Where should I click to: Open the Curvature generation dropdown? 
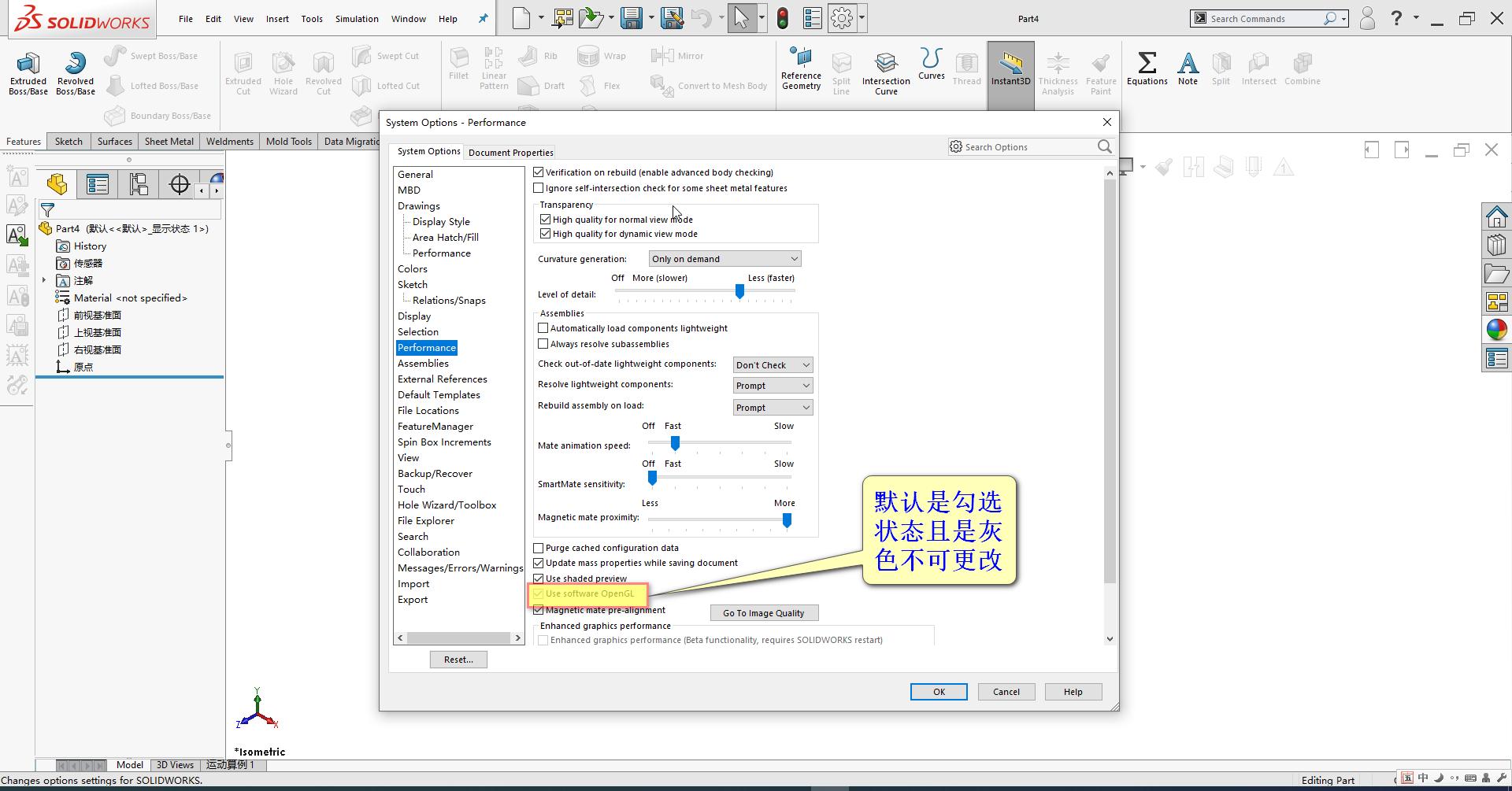pos(724,258)
